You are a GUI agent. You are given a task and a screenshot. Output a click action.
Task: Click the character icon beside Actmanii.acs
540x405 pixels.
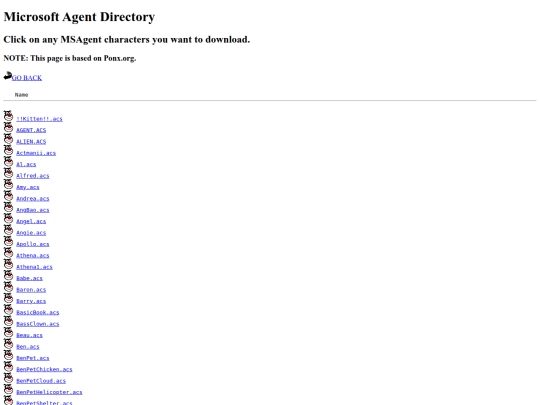point(8,150)
